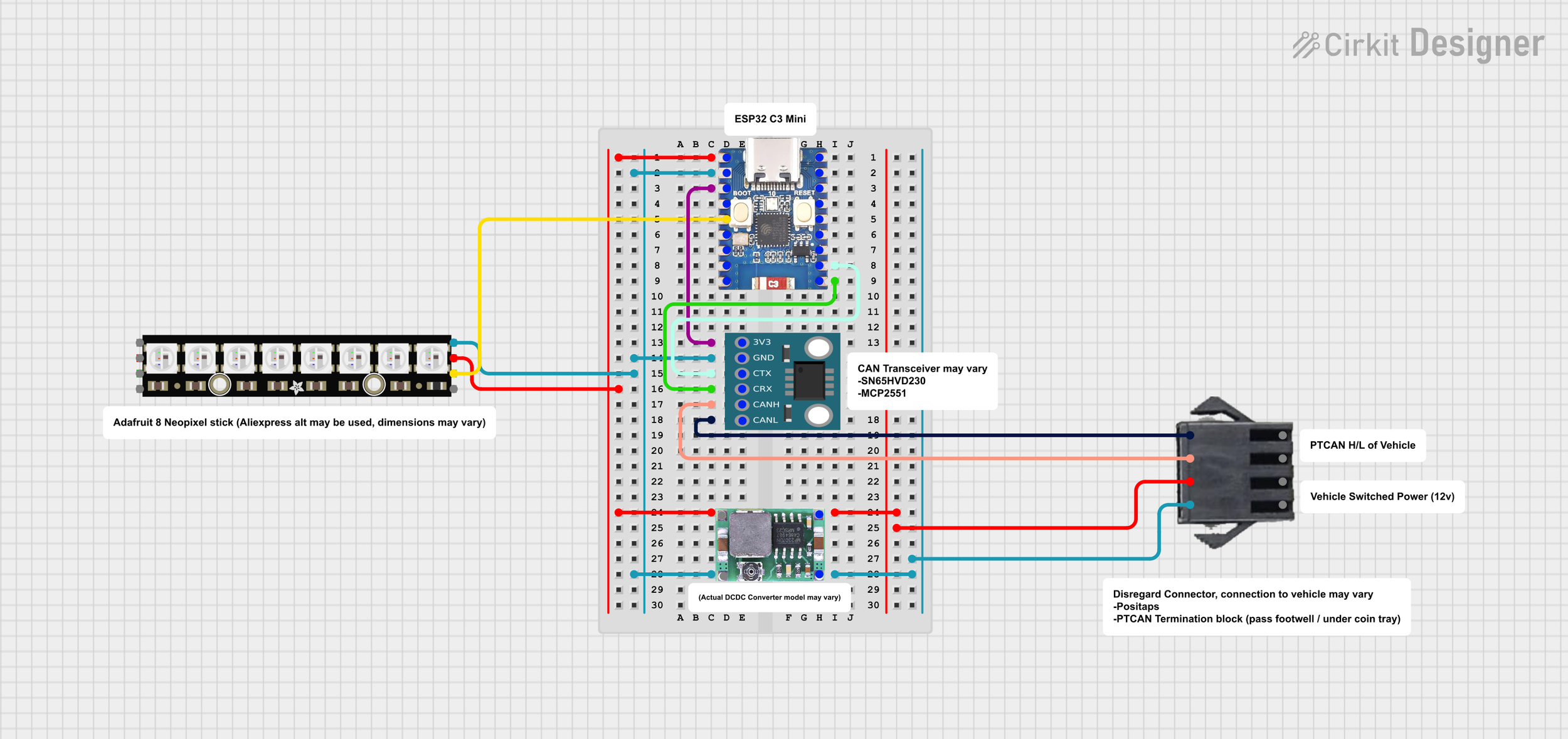
Task: Click the CTX pin on CAN transceiver
Action: click(x=743, y=374)
